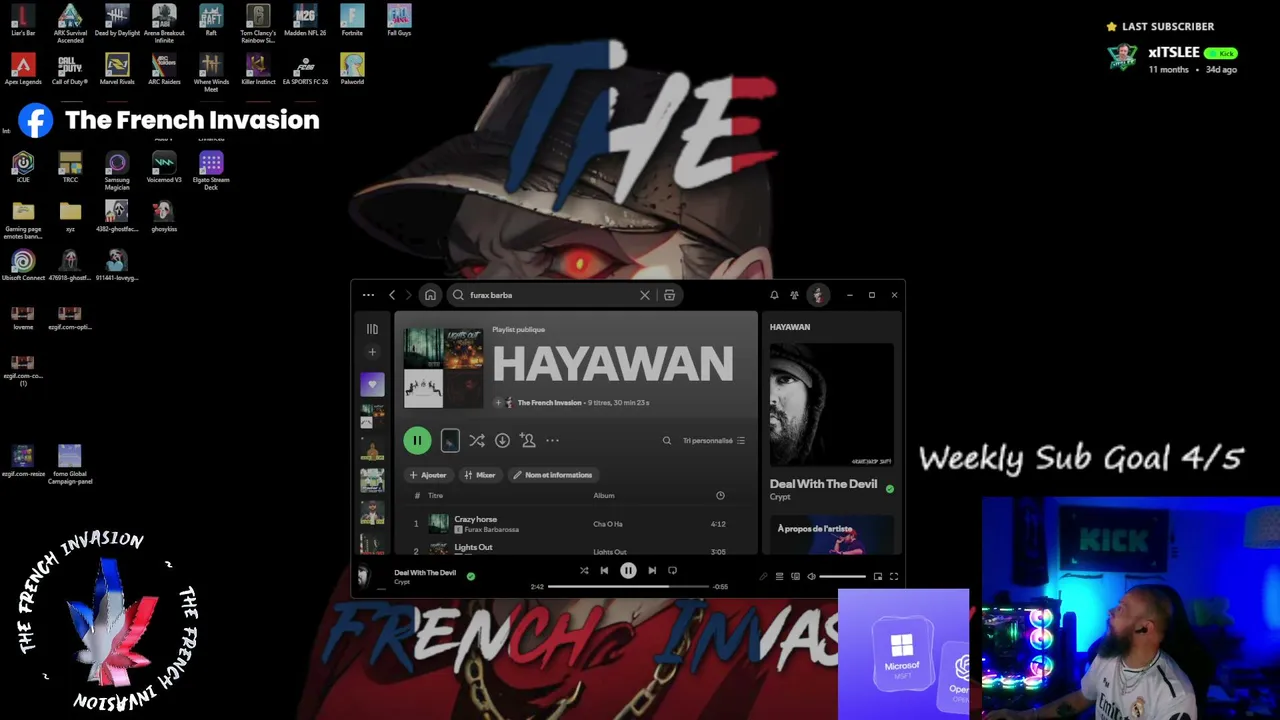Image resolution: width=1280 pixels, height=720 pixels.
Task: Toggle the saved checkmark in the player bar
Action: [471, 576]
